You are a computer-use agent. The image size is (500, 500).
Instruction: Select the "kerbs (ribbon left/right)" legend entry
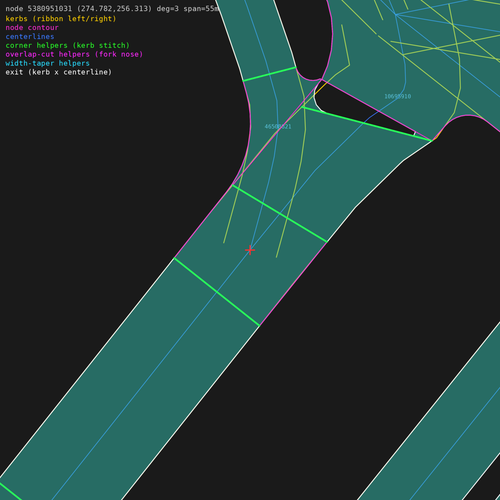(x=61, y=19)
